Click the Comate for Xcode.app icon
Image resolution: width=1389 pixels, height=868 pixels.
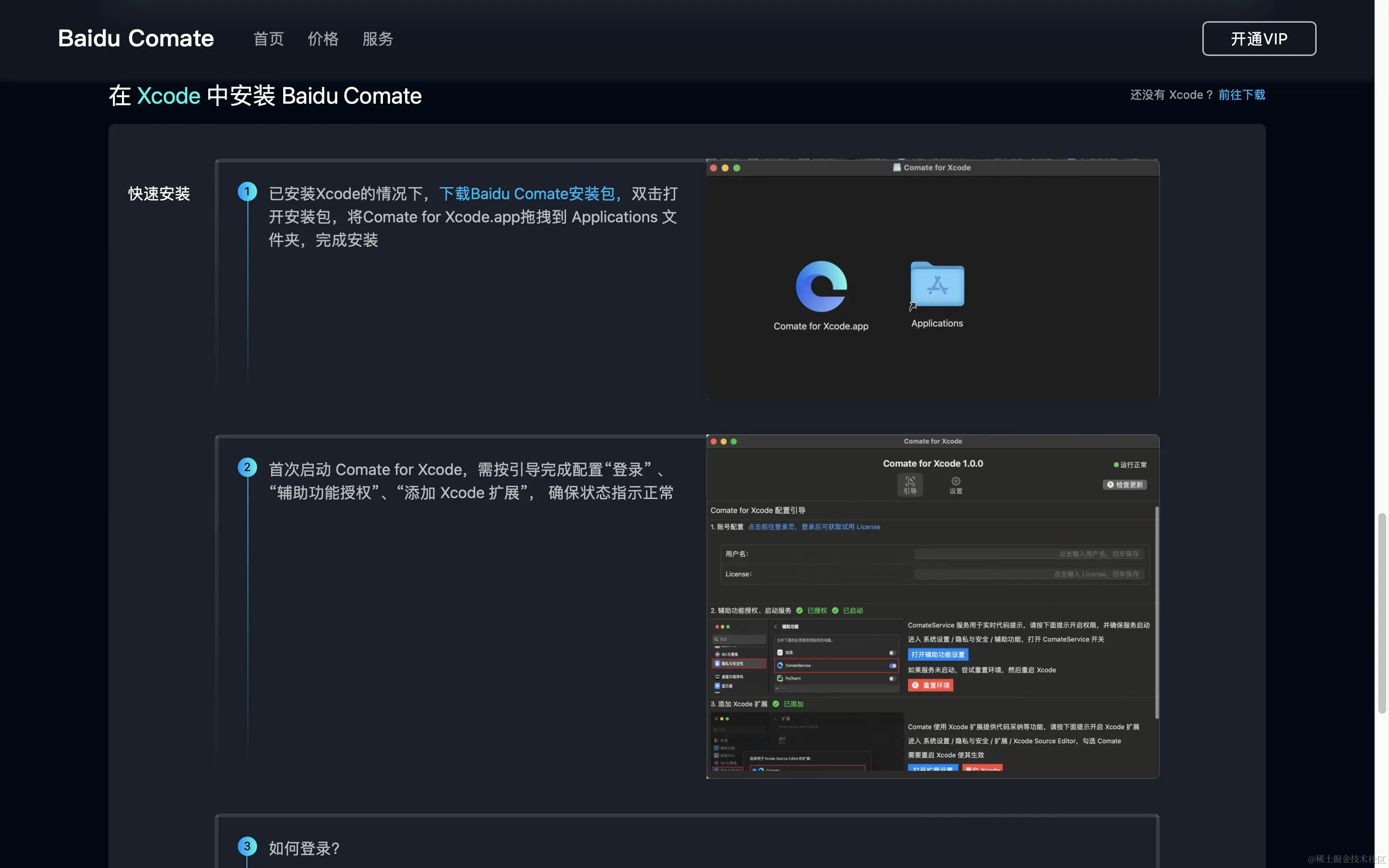[821, 286]
